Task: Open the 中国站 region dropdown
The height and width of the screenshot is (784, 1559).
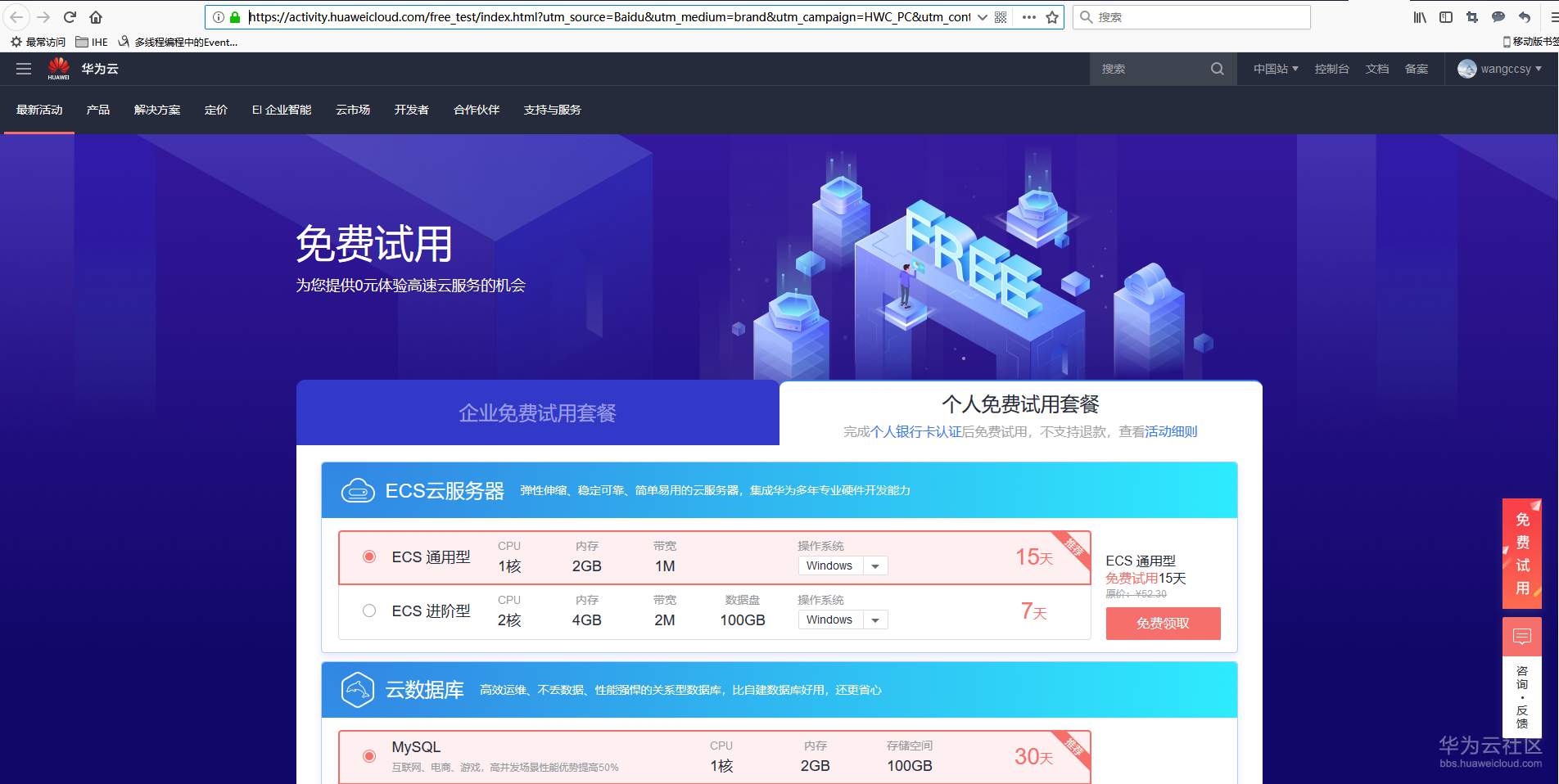Action: 1276,69
